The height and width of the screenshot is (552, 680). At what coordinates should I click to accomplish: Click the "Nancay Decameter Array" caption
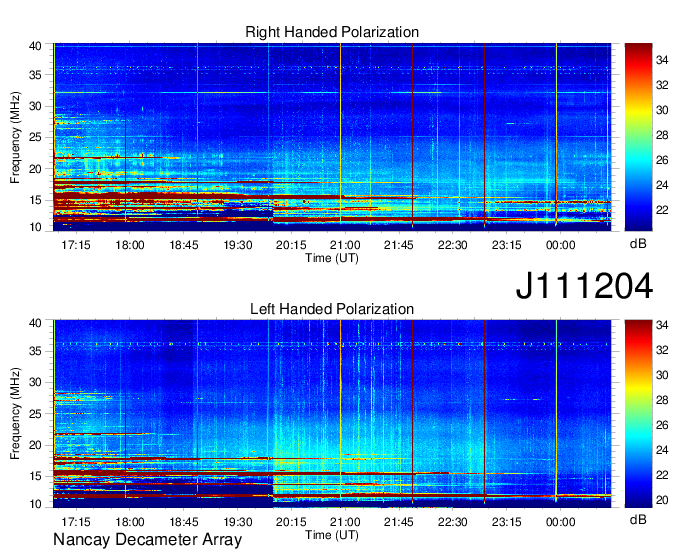147,540
